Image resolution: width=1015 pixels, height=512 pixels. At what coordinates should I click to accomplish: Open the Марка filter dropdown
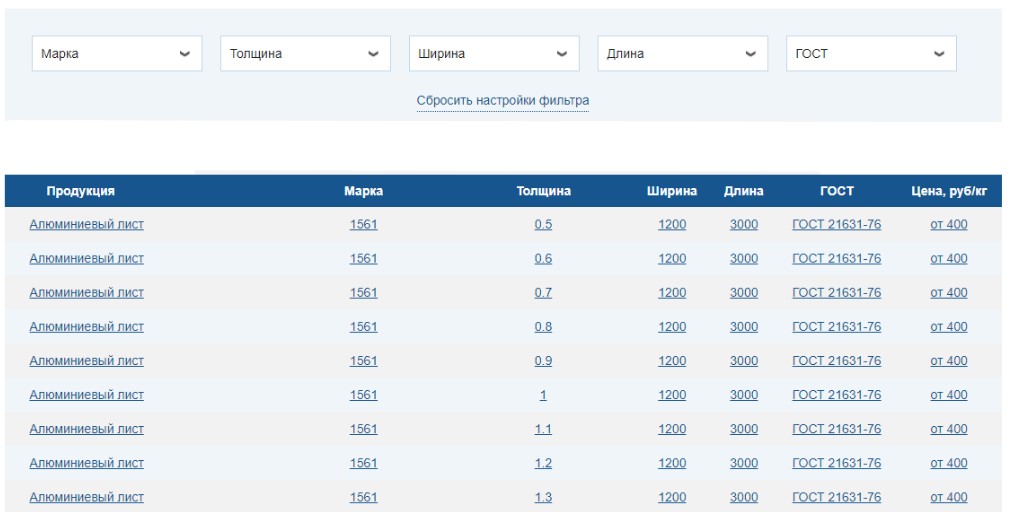(x=117, y=54)
